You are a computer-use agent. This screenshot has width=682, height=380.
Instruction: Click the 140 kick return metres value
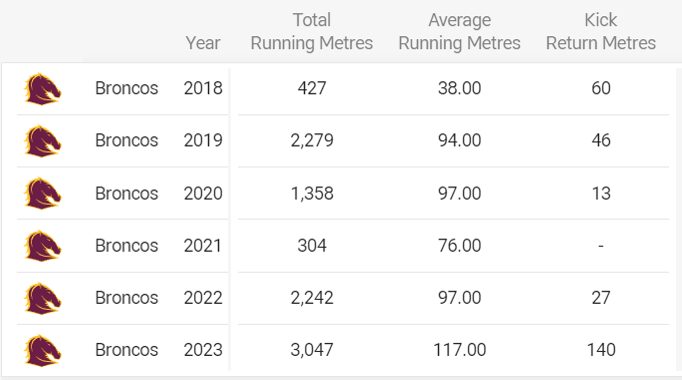pyautogui.click(x=601, y=350)
